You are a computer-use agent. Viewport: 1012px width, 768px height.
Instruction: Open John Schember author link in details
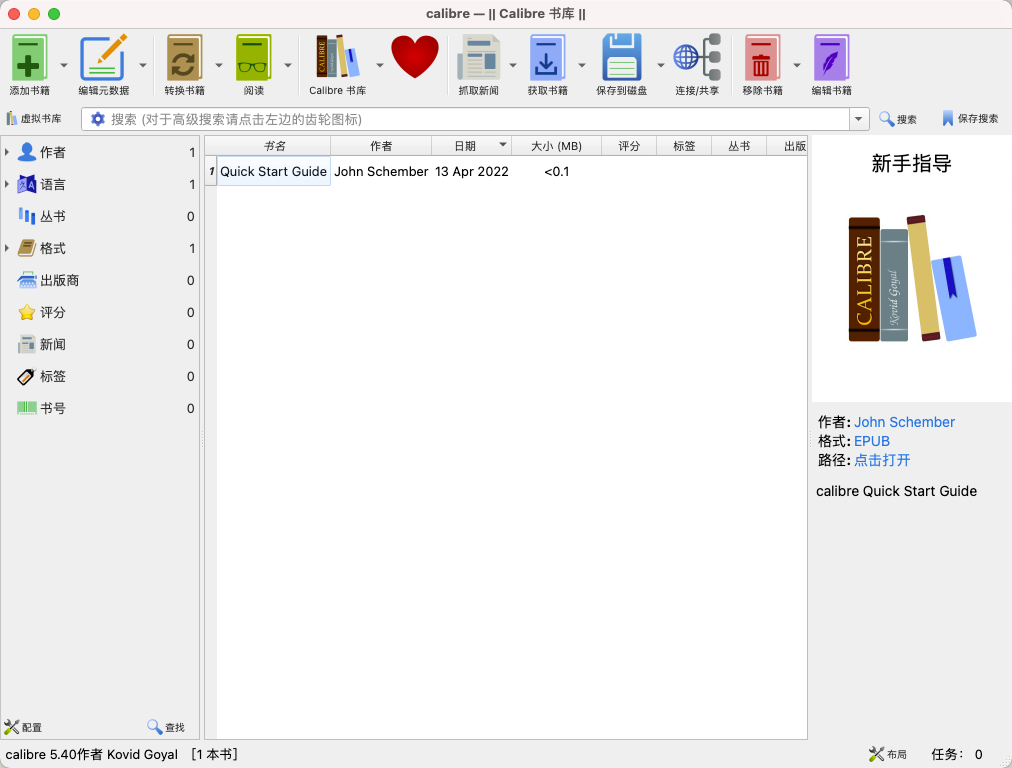pos(904,422)
